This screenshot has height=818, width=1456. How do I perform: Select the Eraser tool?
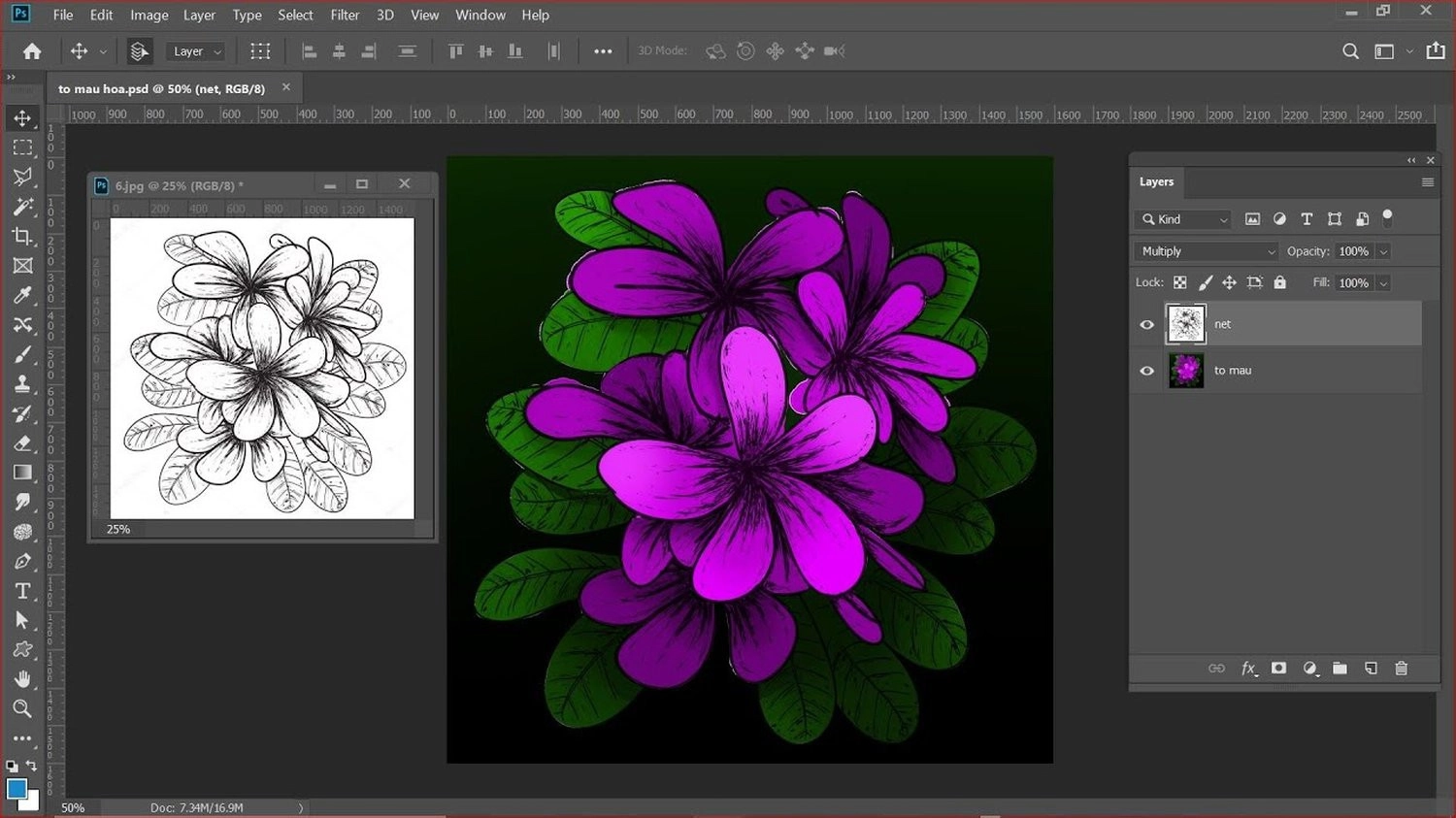click(x=22, y=443)
